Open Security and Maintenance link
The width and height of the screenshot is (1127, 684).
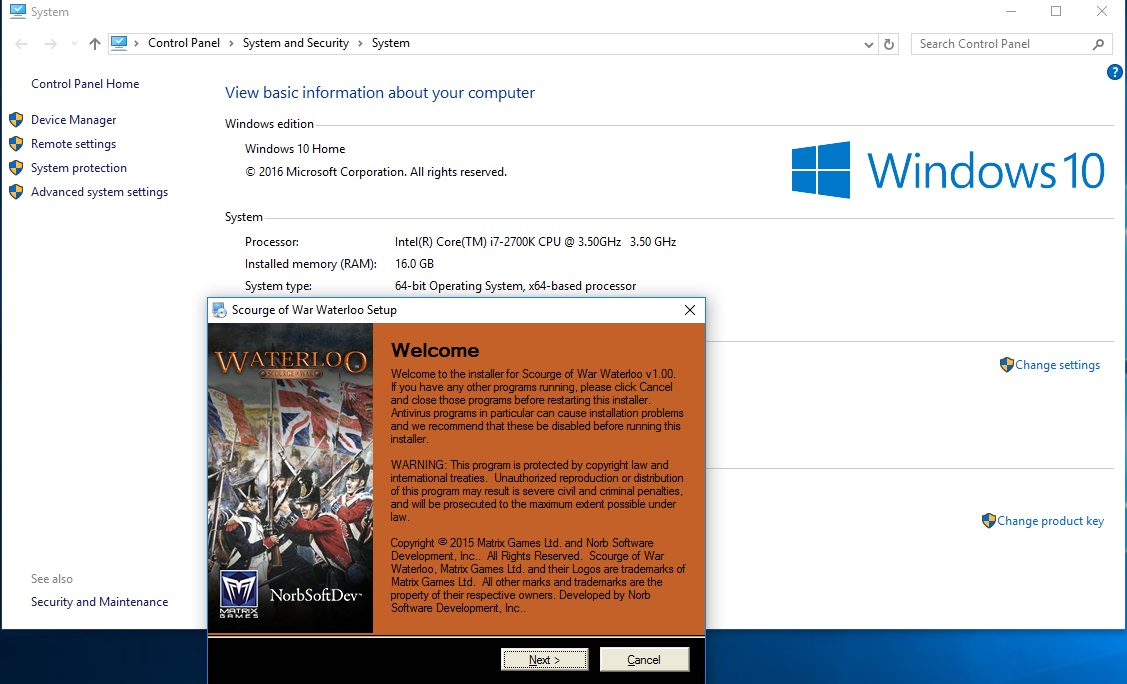pos(99,602)
